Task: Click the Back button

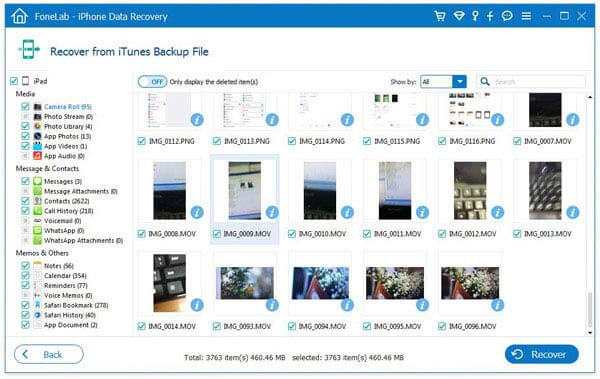Action: click(x=49, y=354)
